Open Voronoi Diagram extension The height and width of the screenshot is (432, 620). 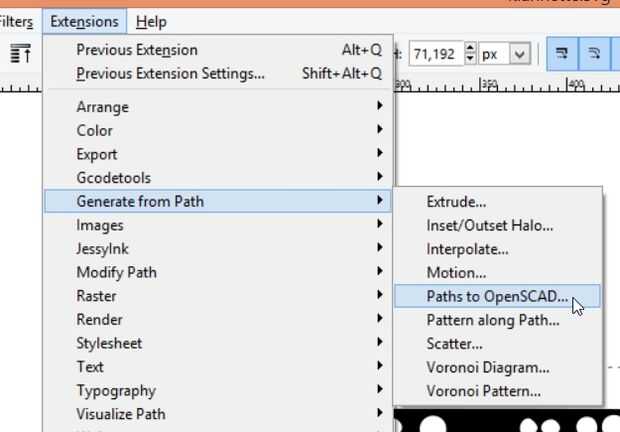(x=487, y=367)
